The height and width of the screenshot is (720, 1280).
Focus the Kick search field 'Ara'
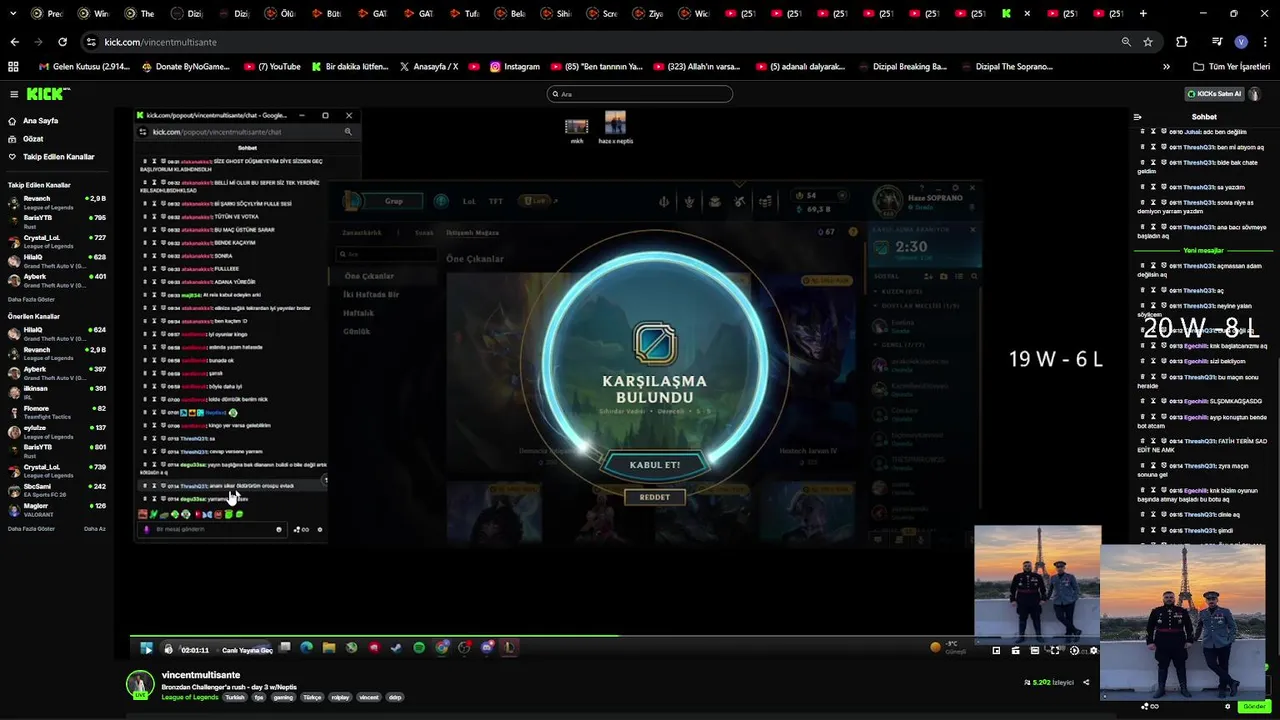[x=640, y=94]
